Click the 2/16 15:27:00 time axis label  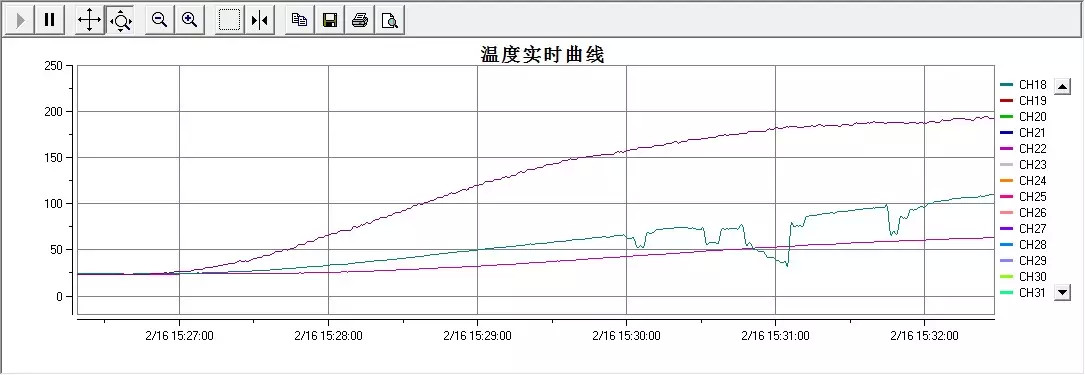pyautogui.click(x=179, y=336)
